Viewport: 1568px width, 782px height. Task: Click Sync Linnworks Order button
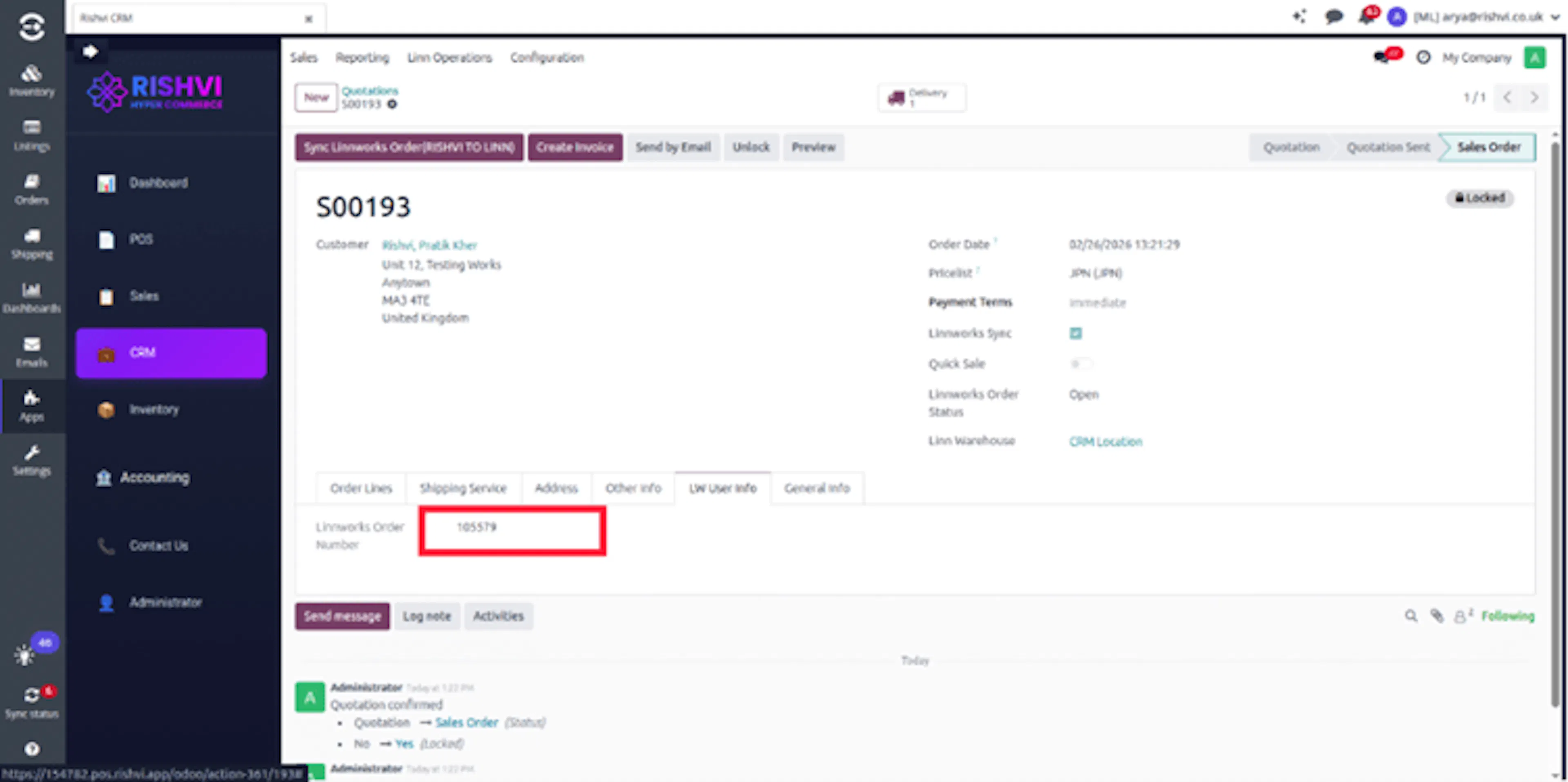(409, 147)
